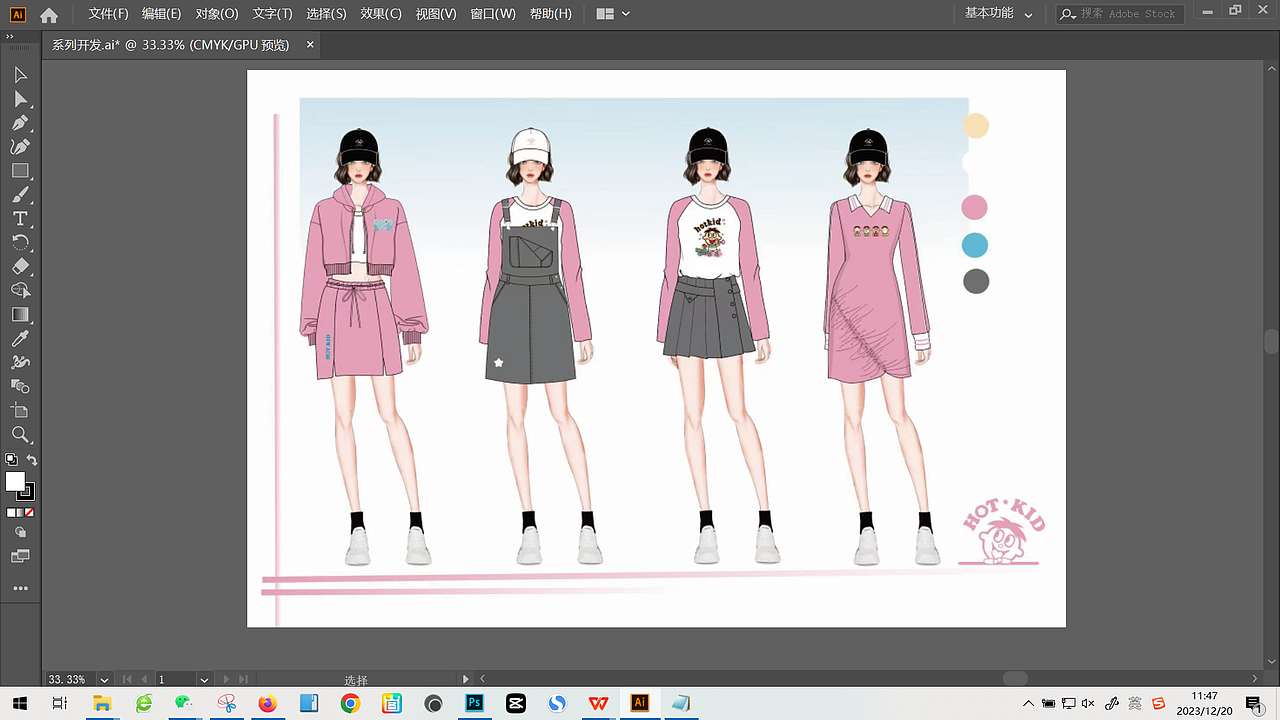The height and width of the screenshot is (720, 1280).
Task: Select the Paintbrush tool
Action: [x=20, y=195]
